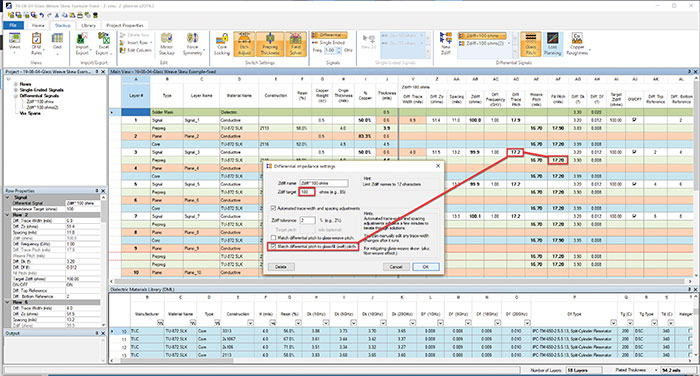Select Single-Ended Signals tree item
The width and height of the screenshot is (700, 376).
[41, 90]
